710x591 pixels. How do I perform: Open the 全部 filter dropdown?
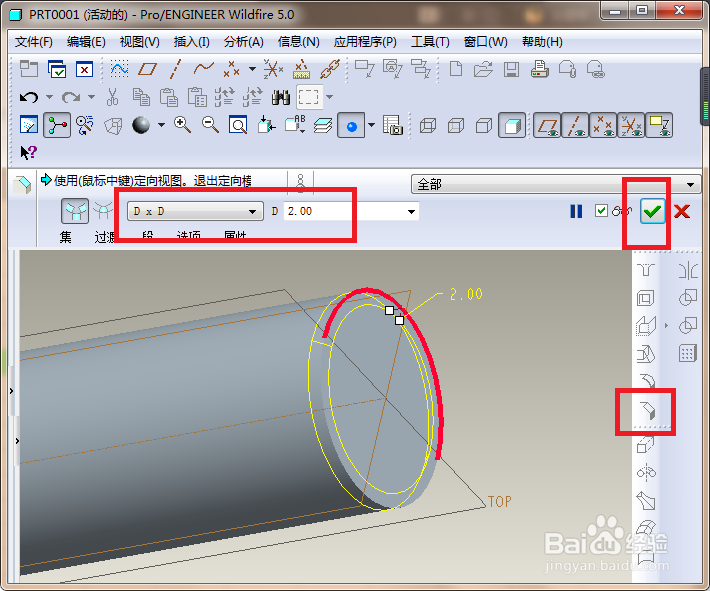point(556,185)
